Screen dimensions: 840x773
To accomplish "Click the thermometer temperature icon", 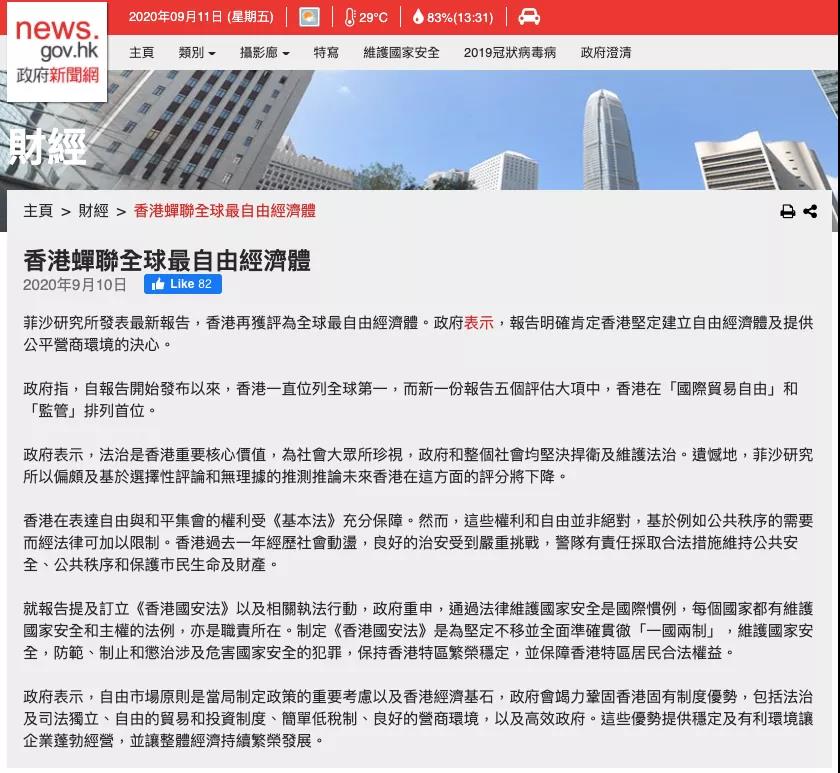I will pos(350,17).
